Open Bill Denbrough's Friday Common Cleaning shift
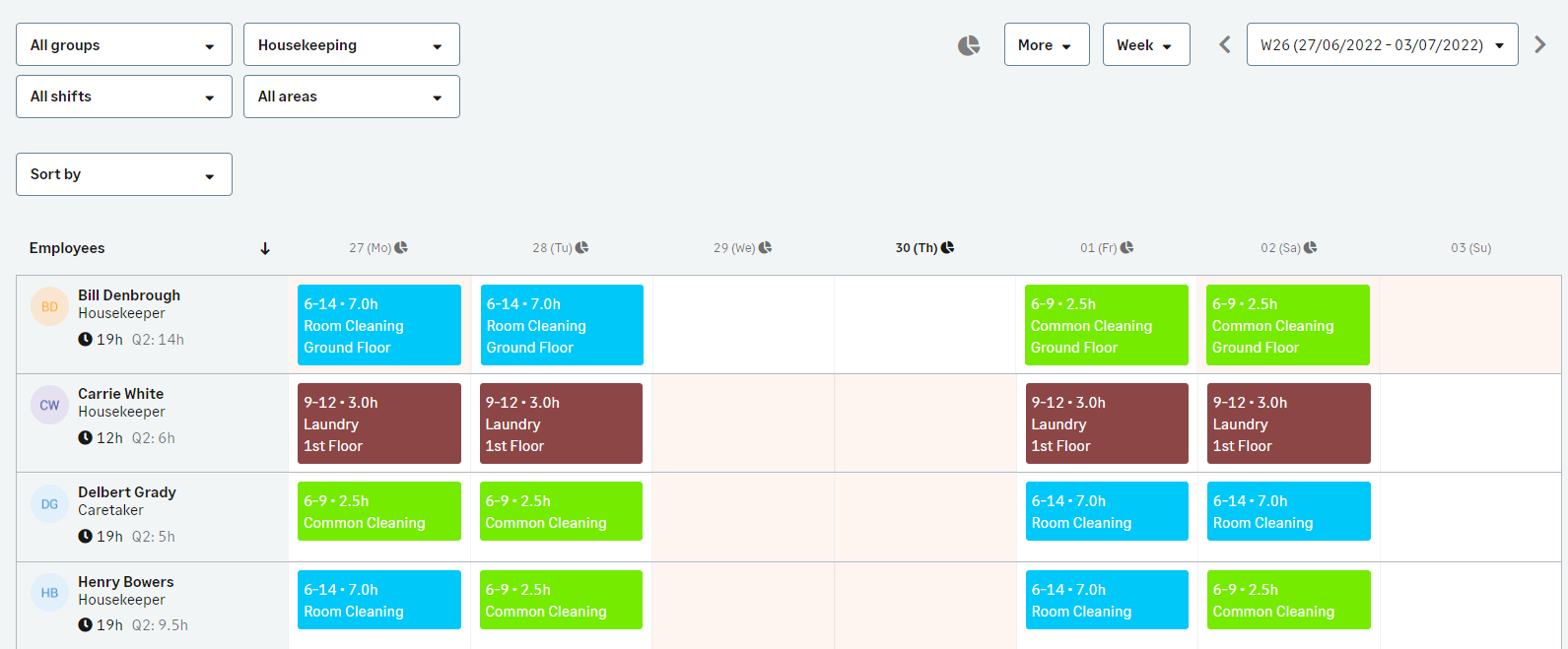The height and width of the screenshot is (649, 1568). [1107, 325]
